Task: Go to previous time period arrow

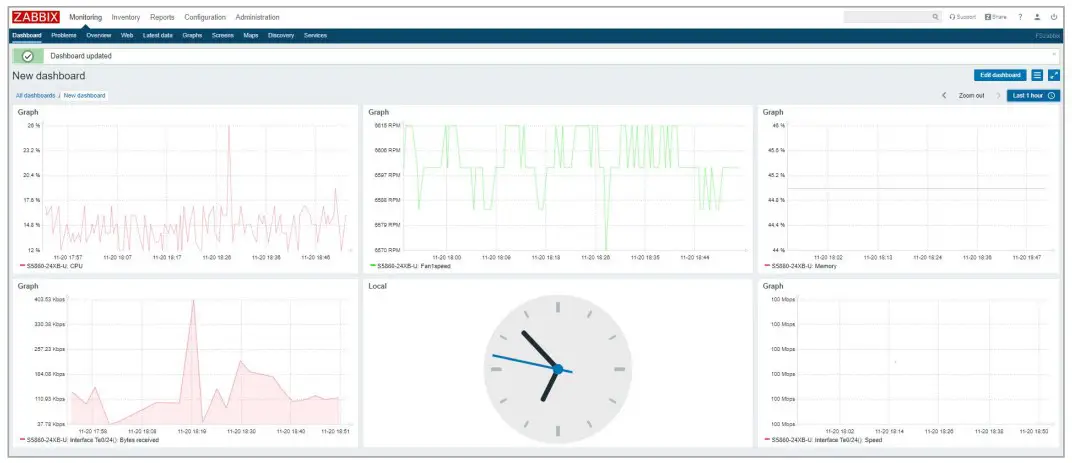Action: [x=944, y=96]
